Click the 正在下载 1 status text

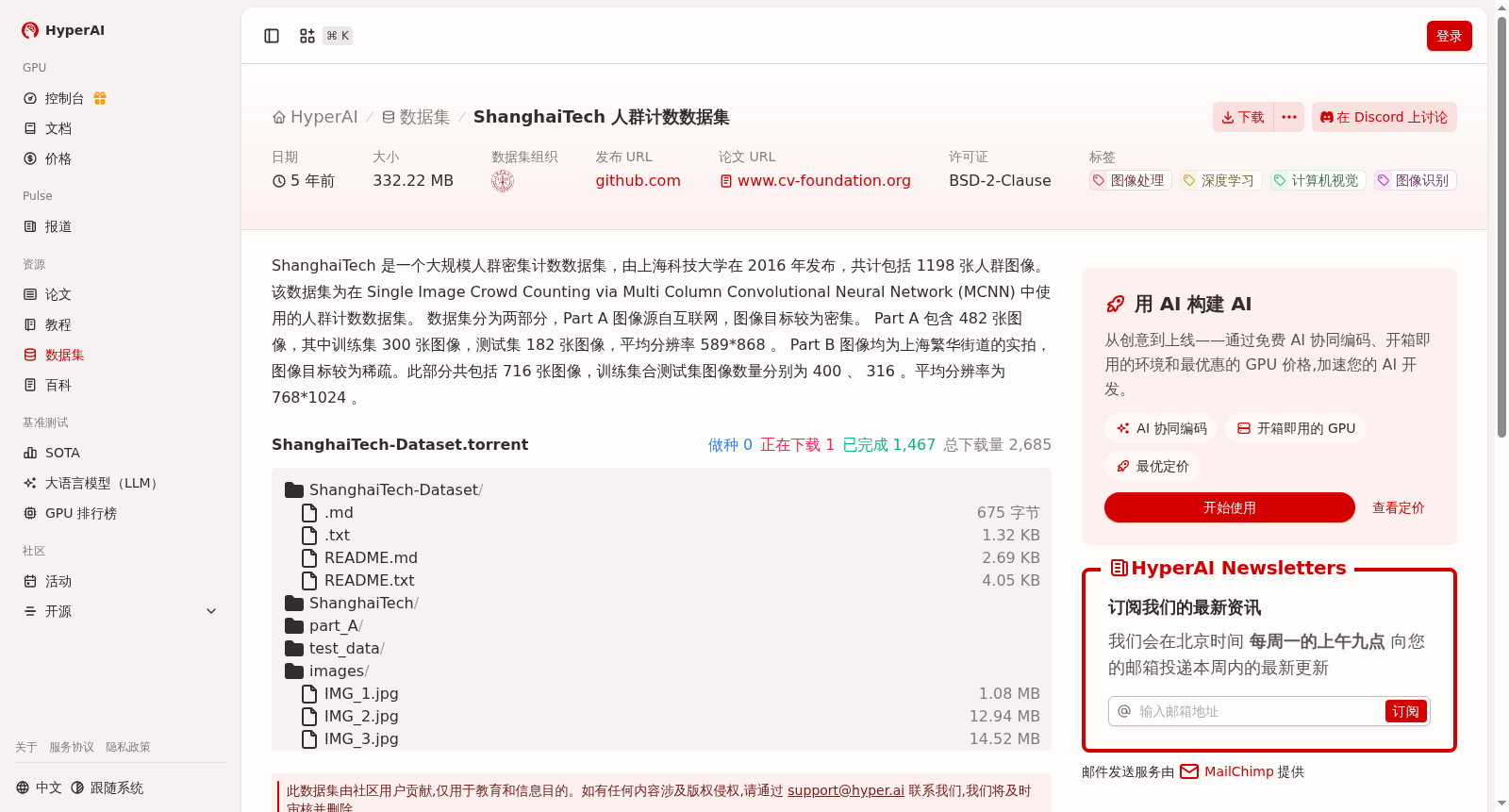coord(797,444)
